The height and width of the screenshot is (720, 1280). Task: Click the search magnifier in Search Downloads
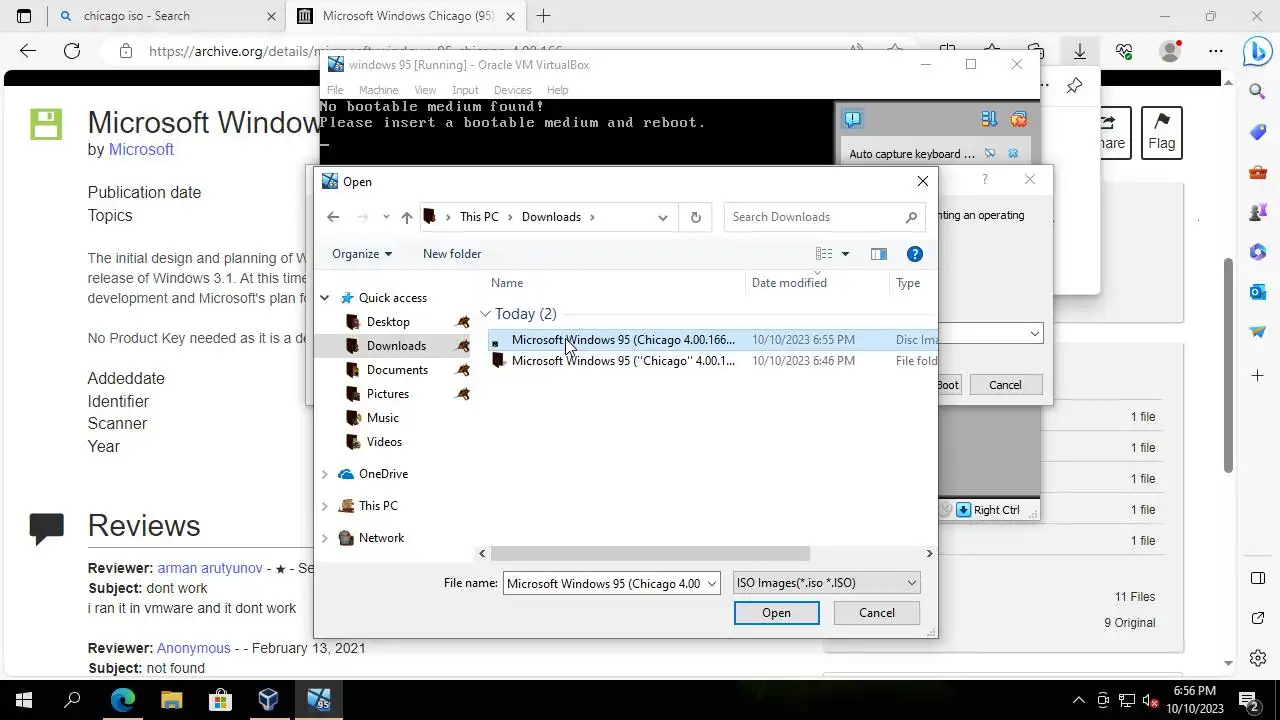point(911,217)
